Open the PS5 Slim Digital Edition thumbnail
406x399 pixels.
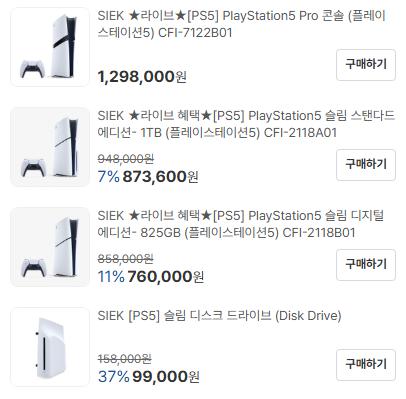(x=50, y=247)
